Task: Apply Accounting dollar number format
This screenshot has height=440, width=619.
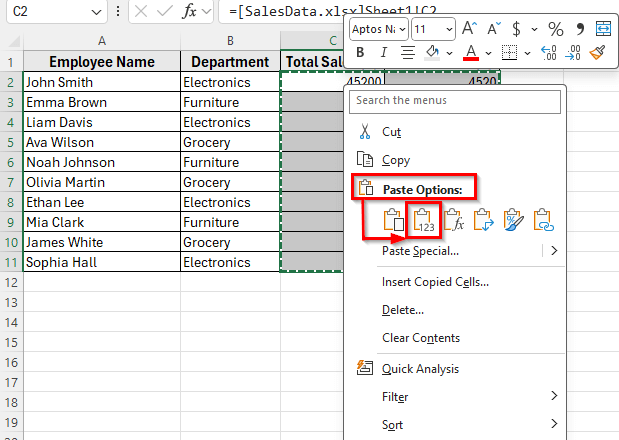Action: click(516, 29)
